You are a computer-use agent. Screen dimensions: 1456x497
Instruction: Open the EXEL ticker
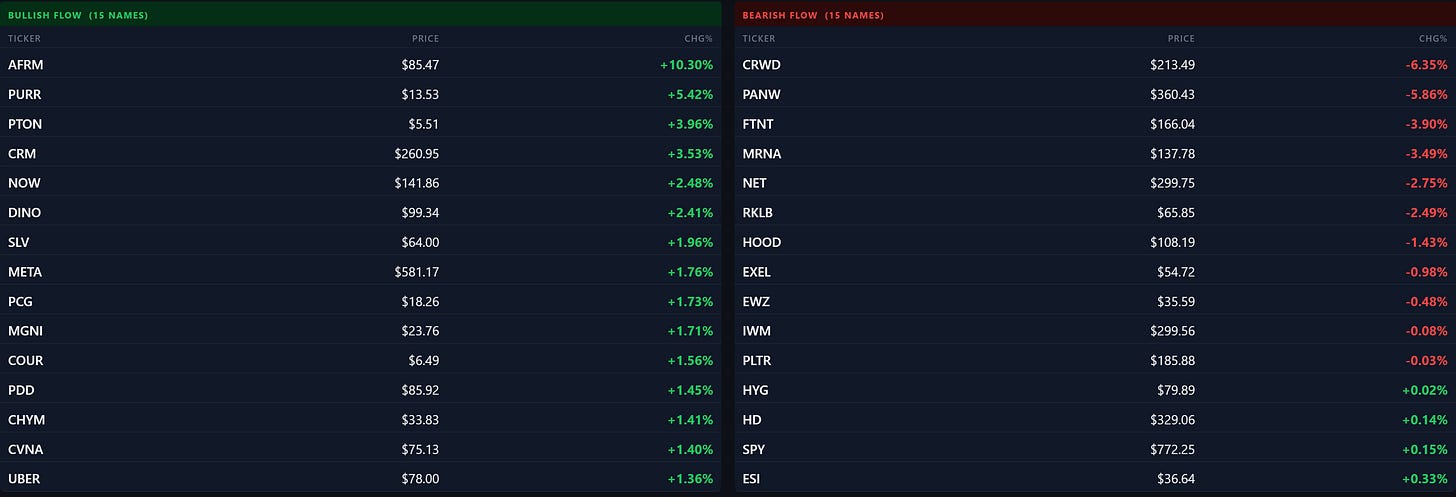coord(757,272)
